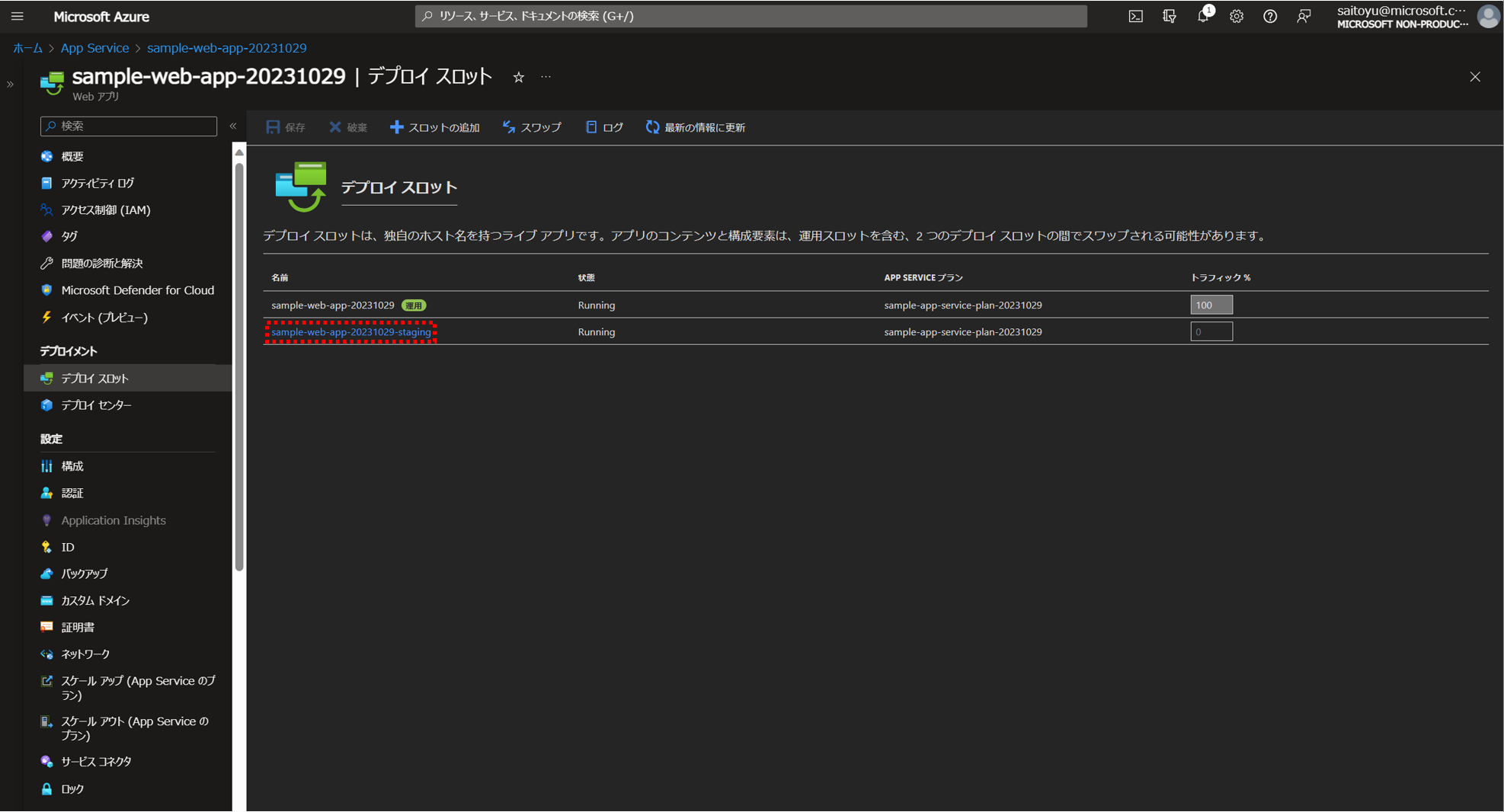Click the Discard X icon

coord(335,127)
